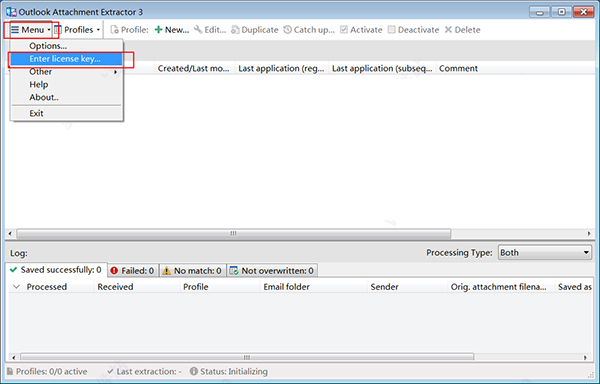Click the Catch up clock icon
The height and width of the screenshot is (384, 600).
point(287,30)
